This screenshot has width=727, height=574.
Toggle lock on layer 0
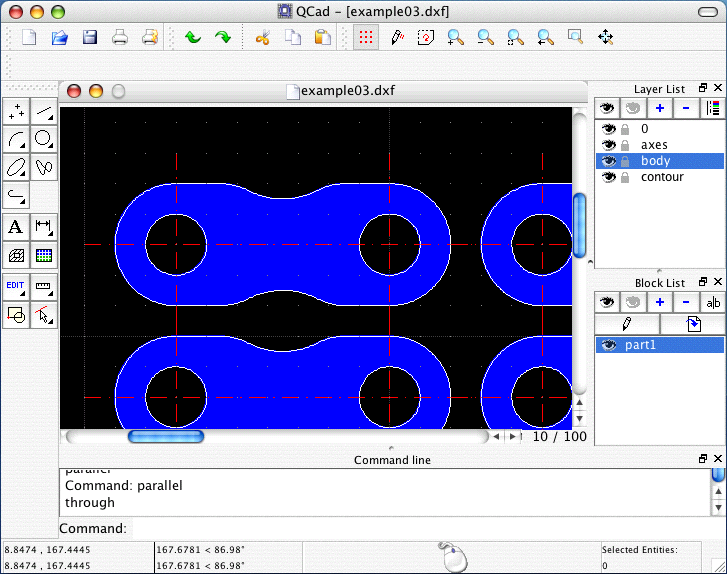624,129
